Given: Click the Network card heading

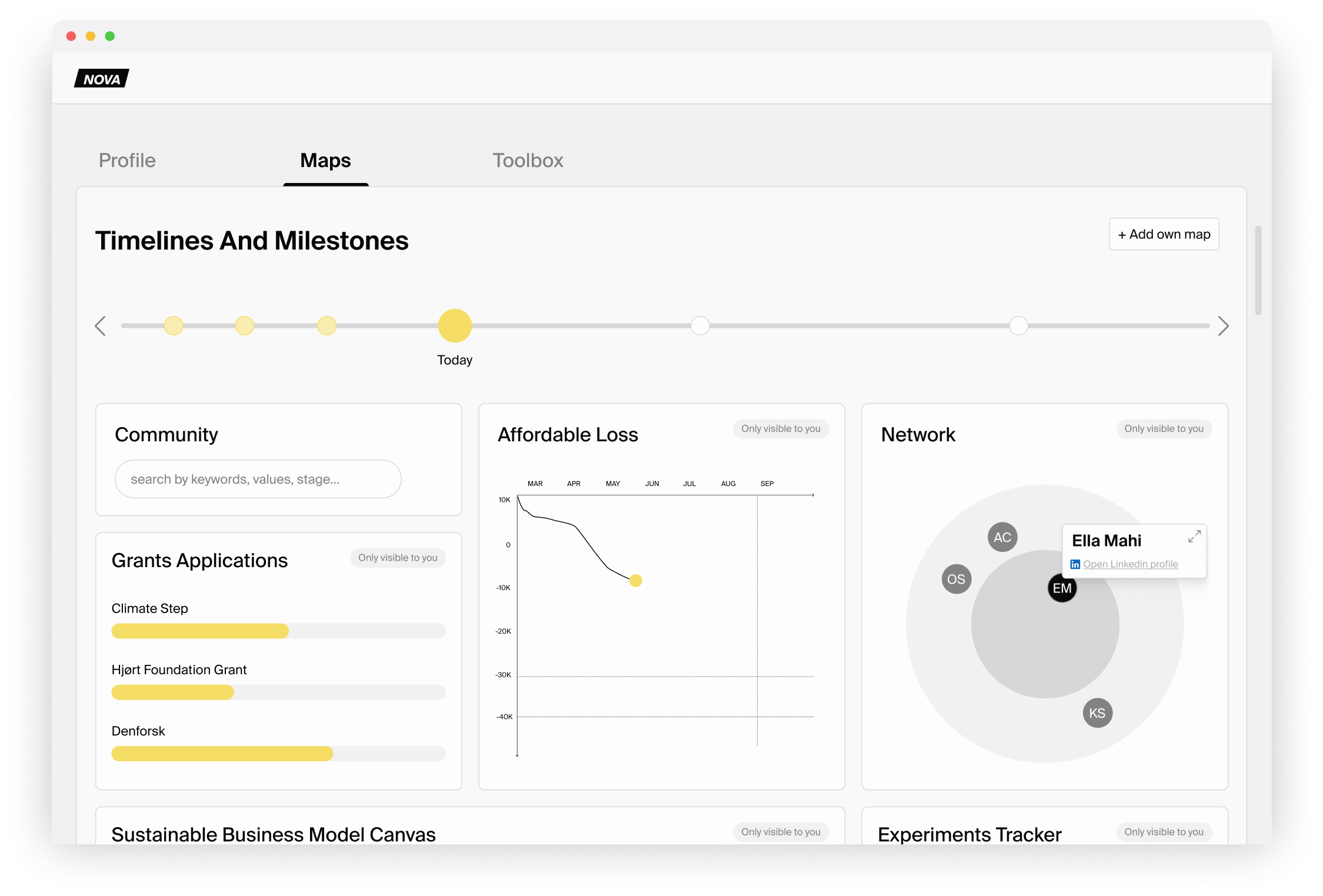Looking at the screenshot, I should tap(918, 434).
